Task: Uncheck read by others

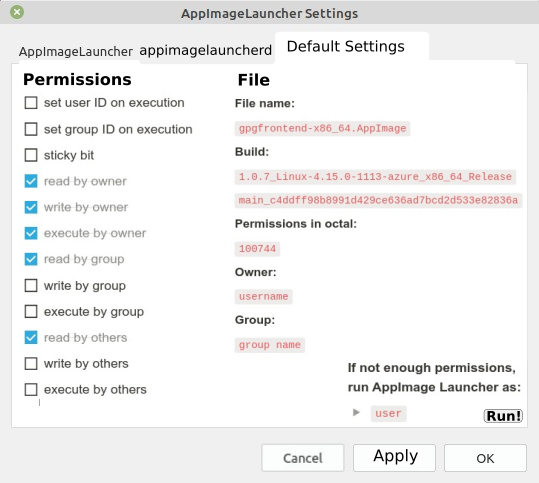Action: [x=31, y=338]
